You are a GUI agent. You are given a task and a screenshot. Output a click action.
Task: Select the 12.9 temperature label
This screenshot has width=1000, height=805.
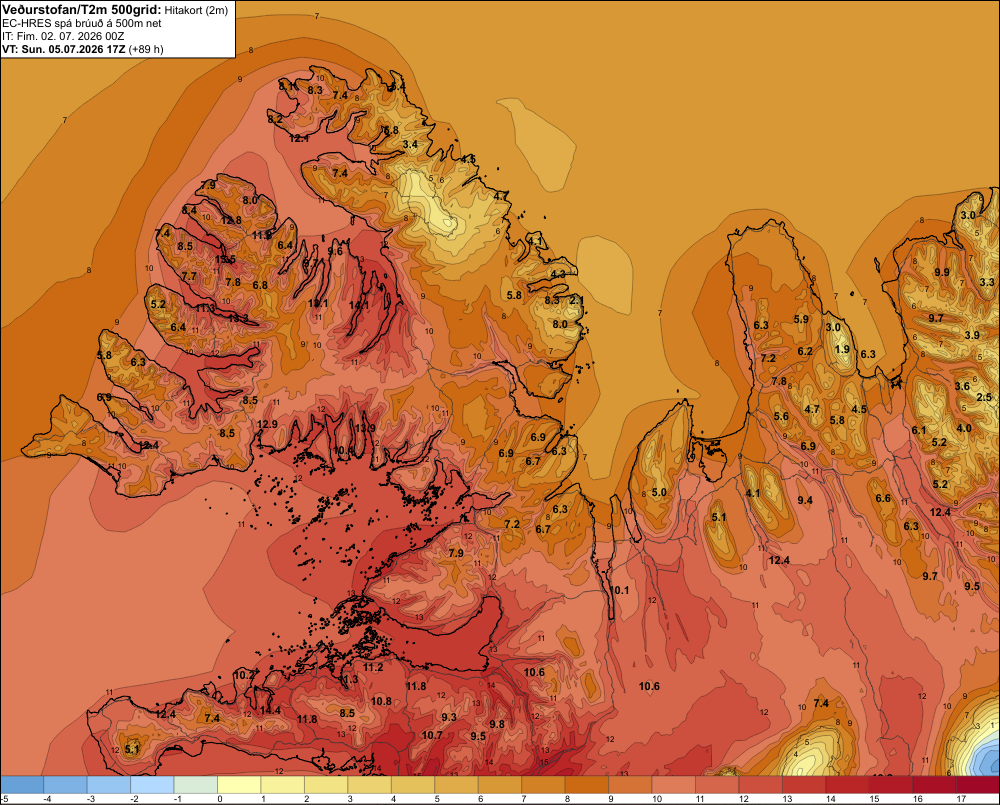click(x=267, y=424)
